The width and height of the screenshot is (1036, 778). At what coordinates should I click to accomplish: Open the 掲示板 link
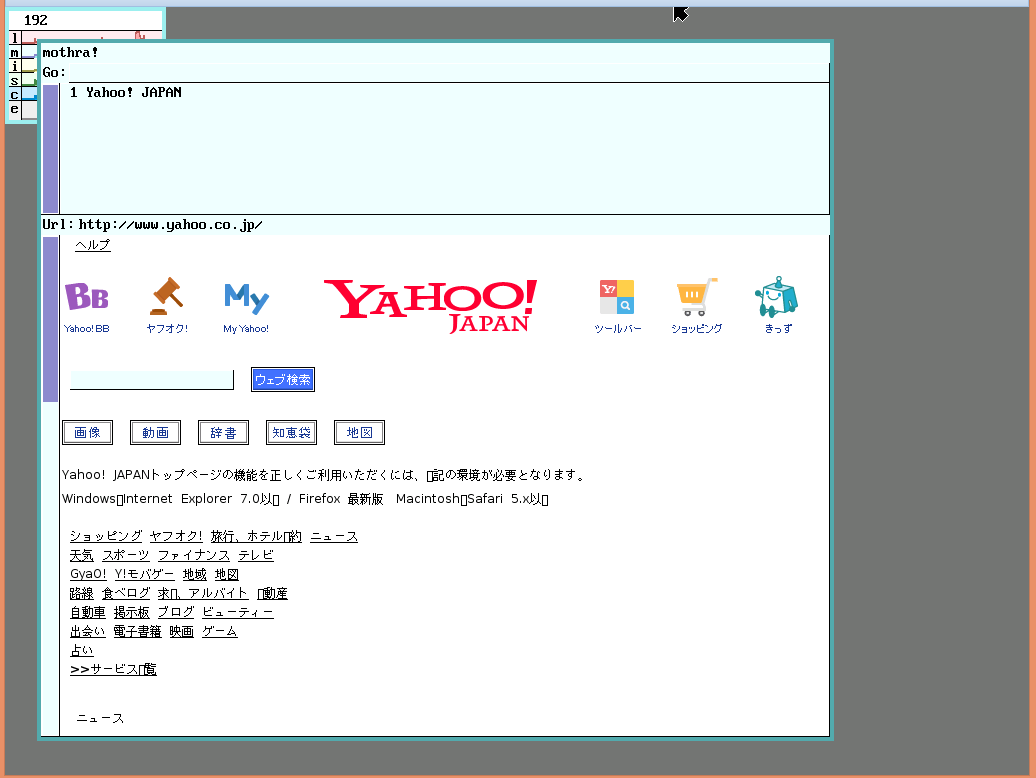pyautogui.click(x=131, y=612)
